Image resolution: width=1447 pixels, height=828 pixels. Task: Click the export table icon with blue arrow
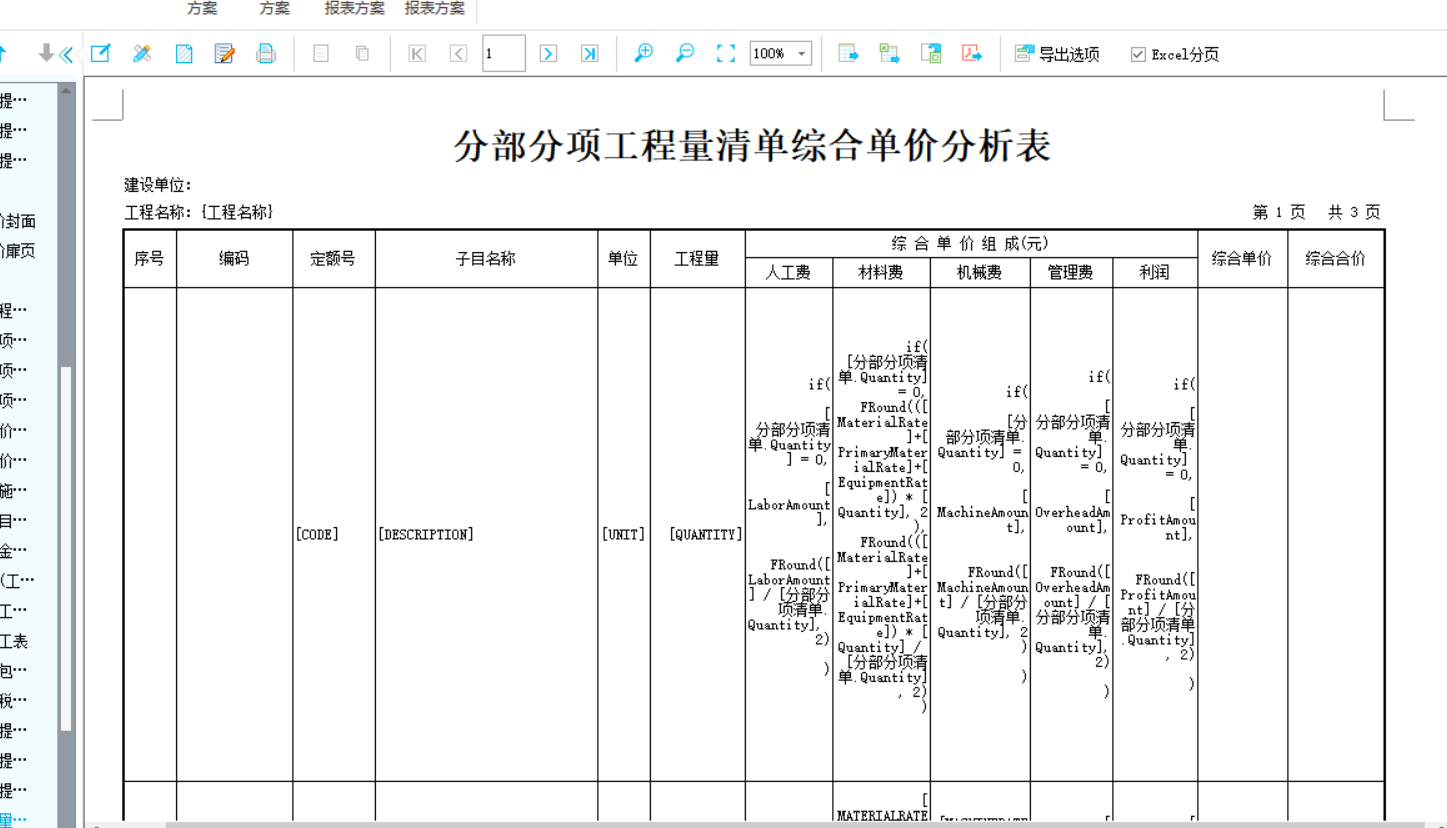(x=848, y=53)
